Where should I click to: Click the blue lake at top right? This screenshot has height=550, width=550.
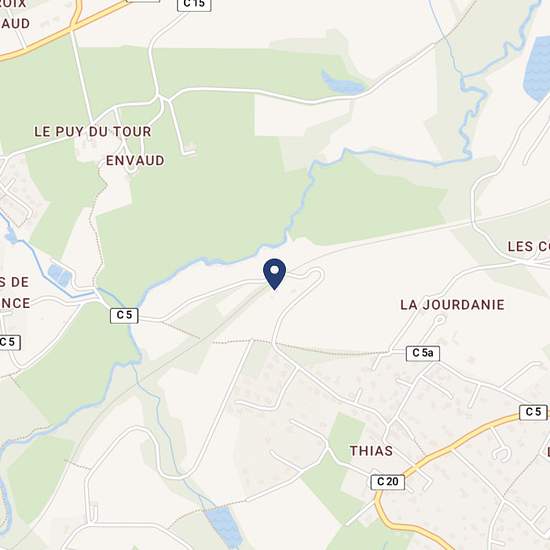click(537, 68)
